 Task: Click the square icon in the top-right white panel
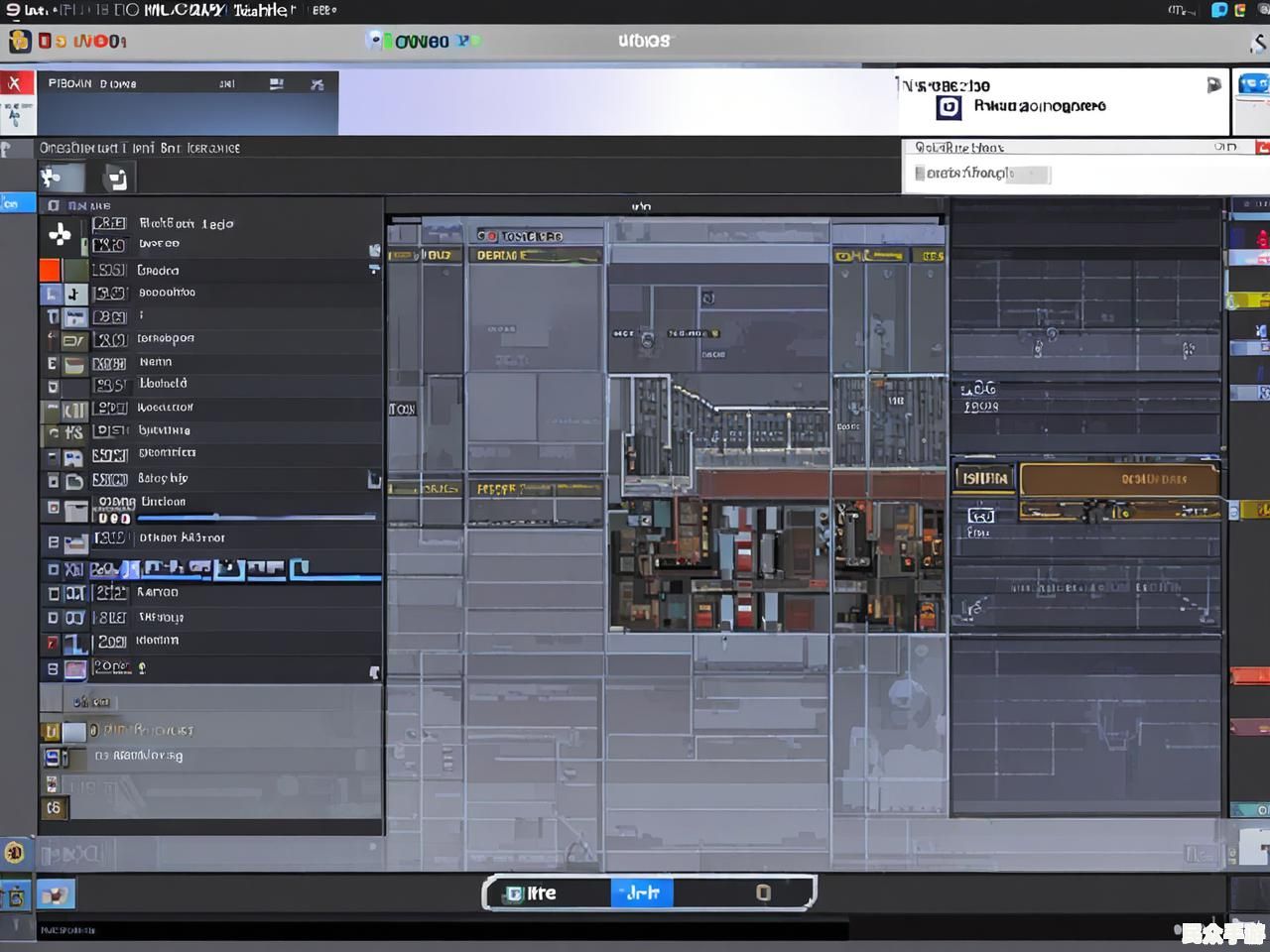pos(949,107)
